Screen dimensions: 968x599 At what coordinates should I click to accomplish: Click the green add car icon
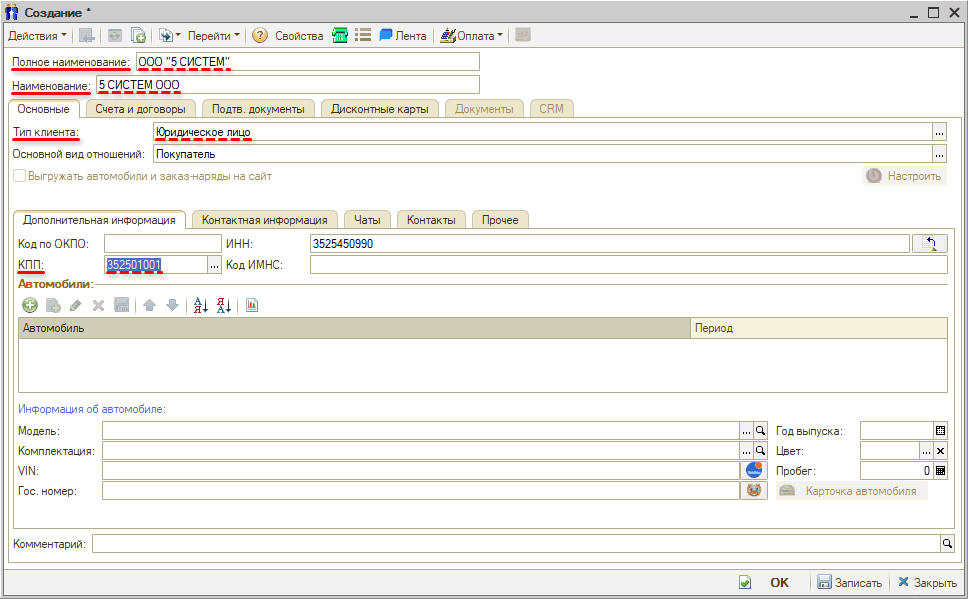(30, 305)
